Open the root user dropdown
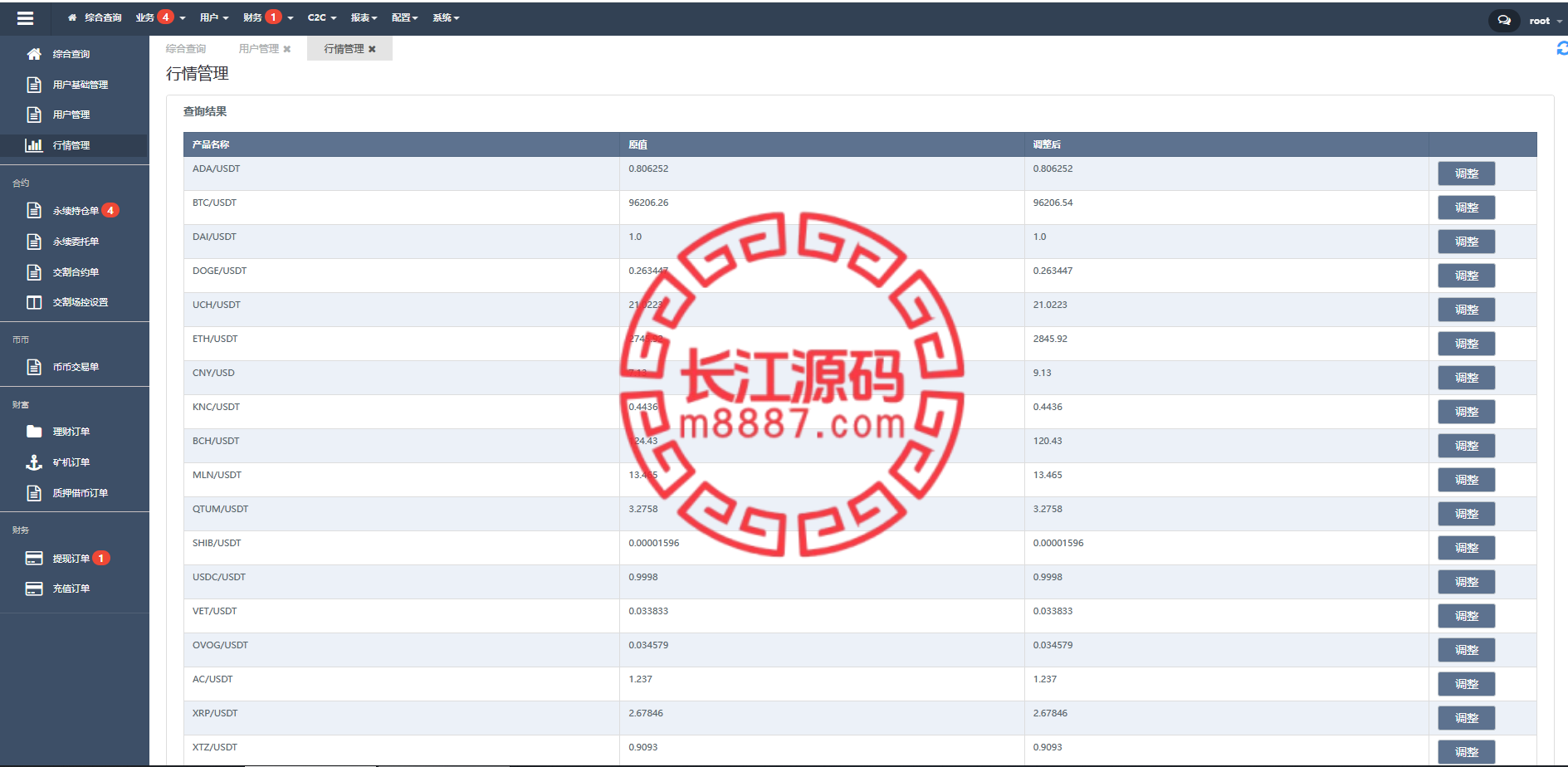This screenshot has width=1568, height=767. [x=1546, y=21]
